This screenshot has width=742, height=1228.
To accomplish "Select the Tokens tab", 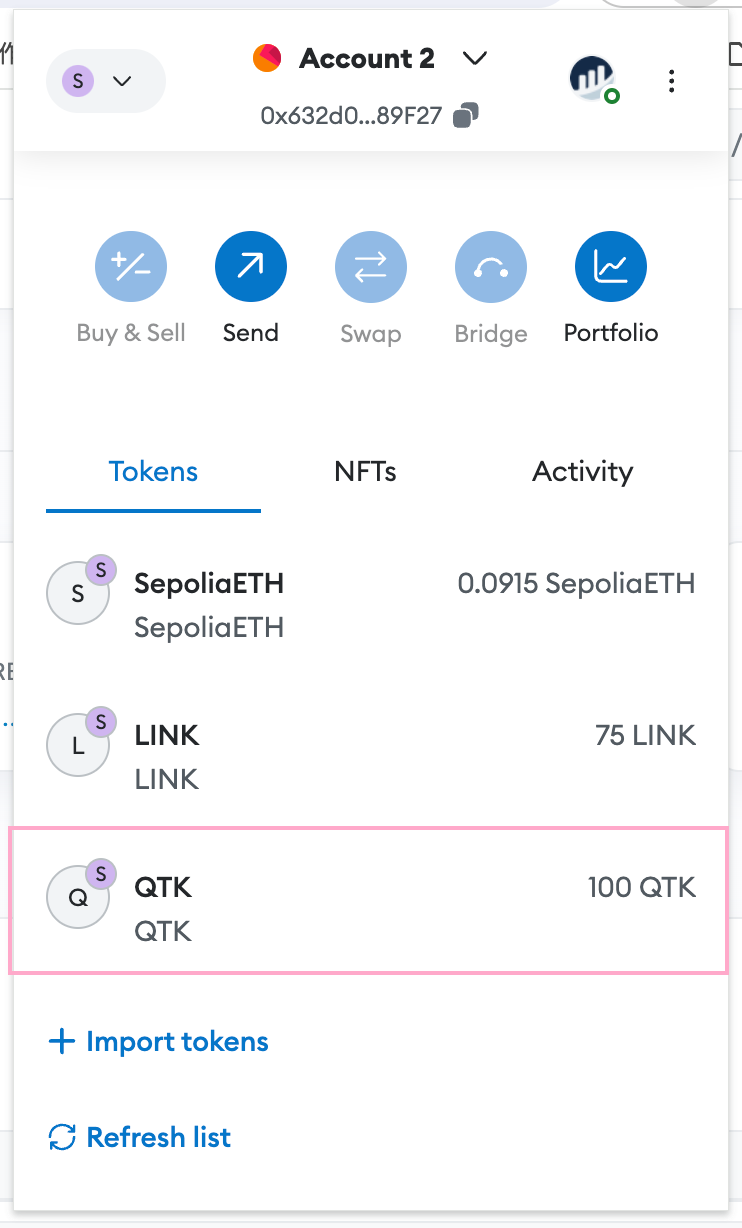I will coord(153,472).
